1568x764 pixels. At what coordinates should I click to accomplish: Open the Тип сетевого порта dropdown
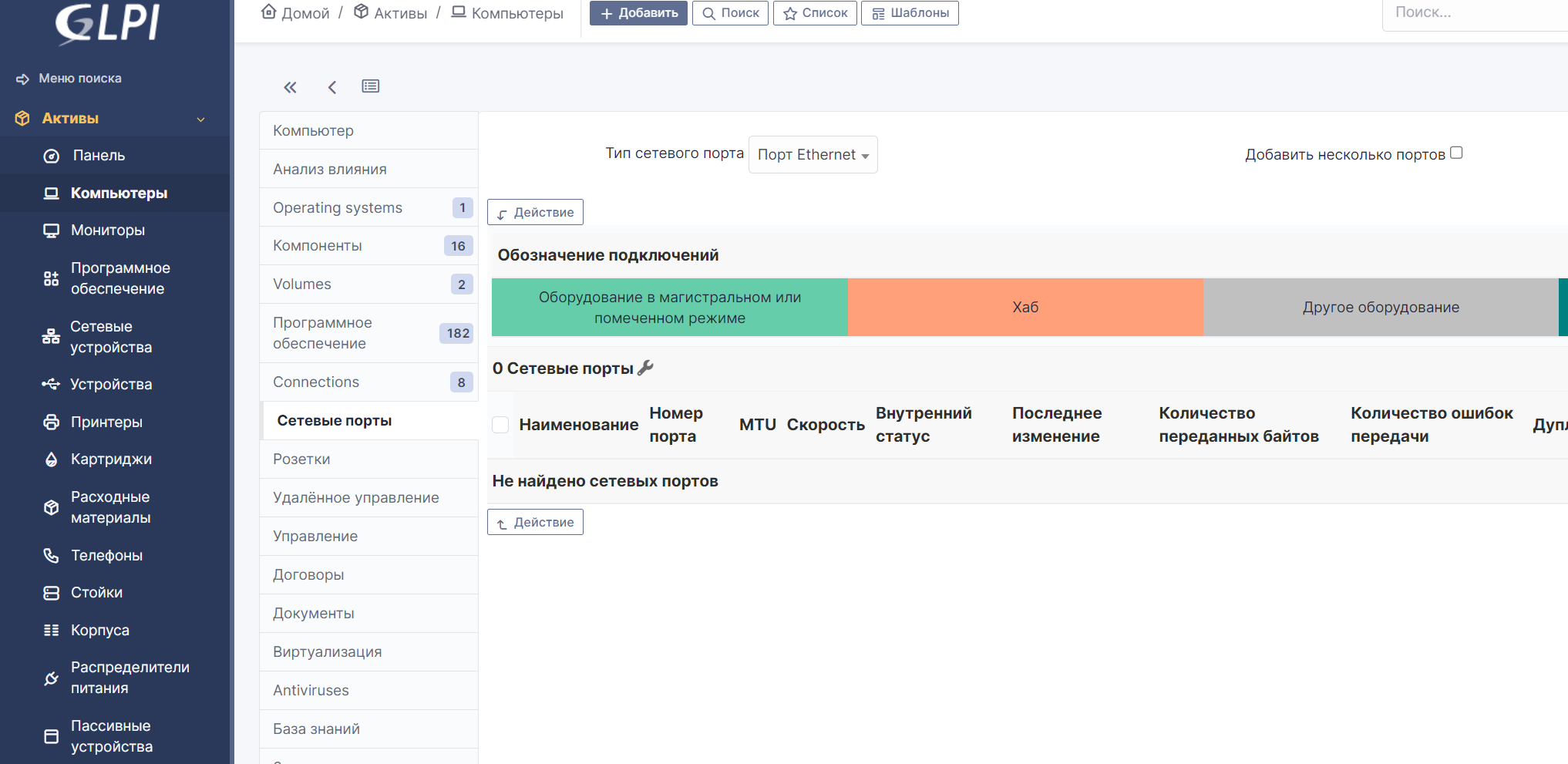pyautogui.click(x=813, y=155)
